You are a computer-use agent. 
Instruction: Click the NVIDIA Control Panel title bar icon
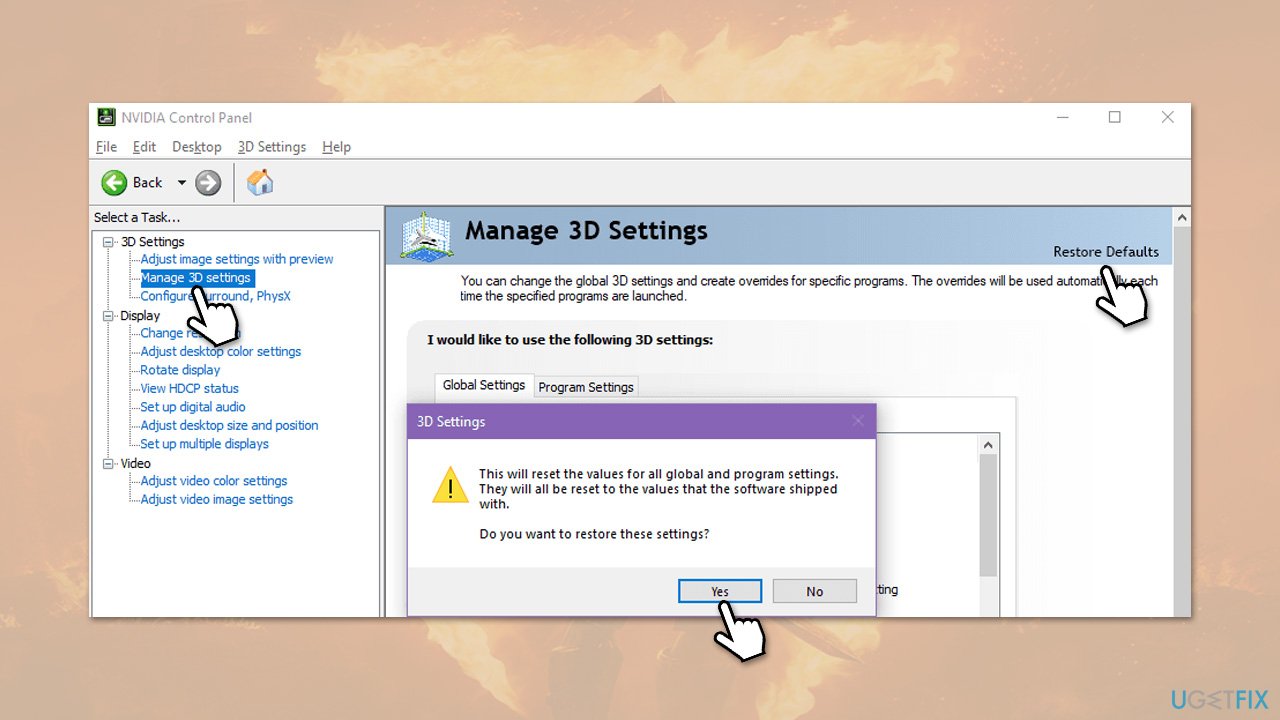(106, 117)
